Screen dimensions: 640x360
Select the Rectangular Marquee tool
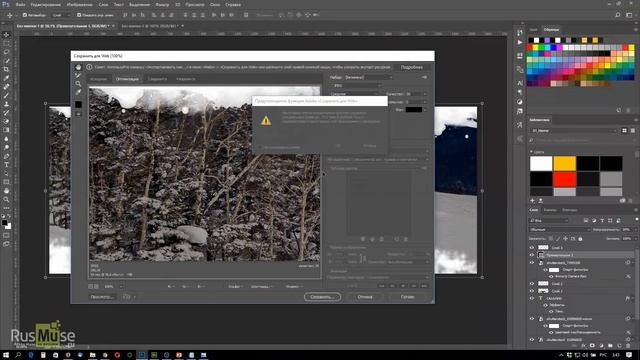[x=6, y=43]
